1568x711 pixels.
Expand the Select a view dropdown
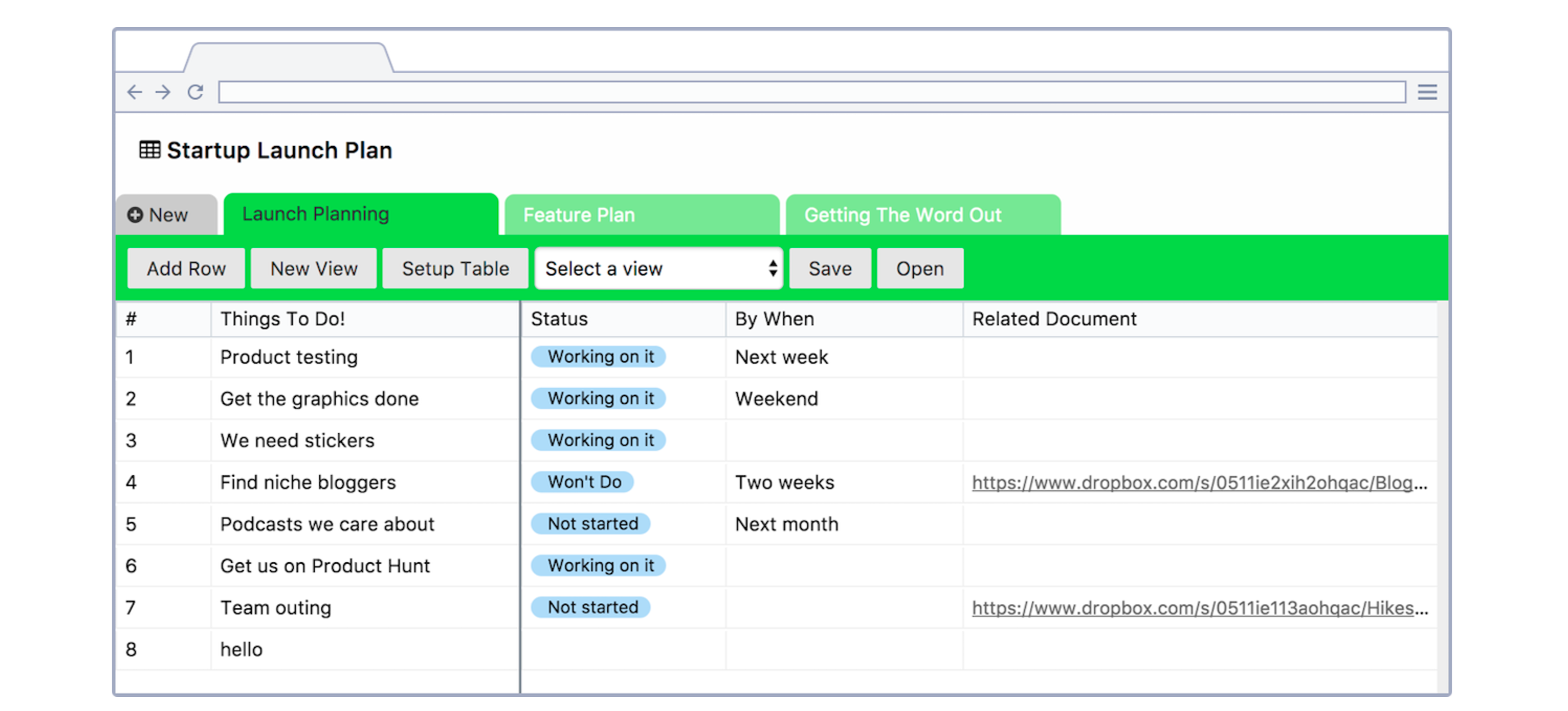pos(659,268)
